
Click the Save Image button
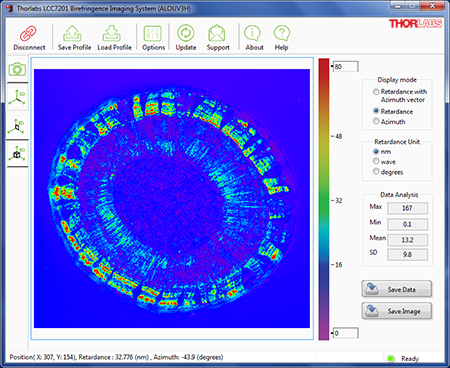(x=397, y=311)
